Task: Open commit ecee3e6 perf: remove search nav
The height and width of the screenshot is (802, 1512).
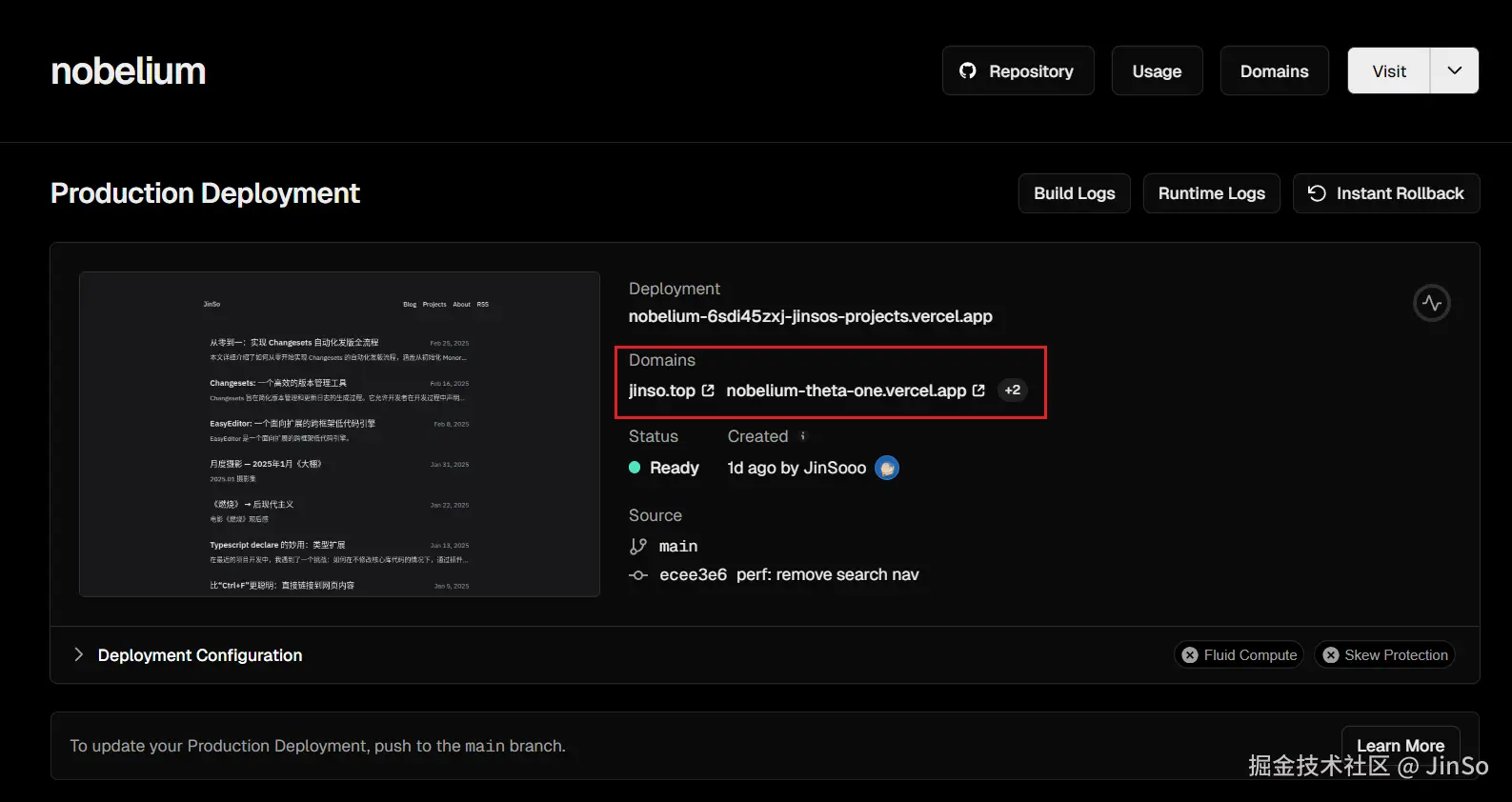Action: click(789, 574)
